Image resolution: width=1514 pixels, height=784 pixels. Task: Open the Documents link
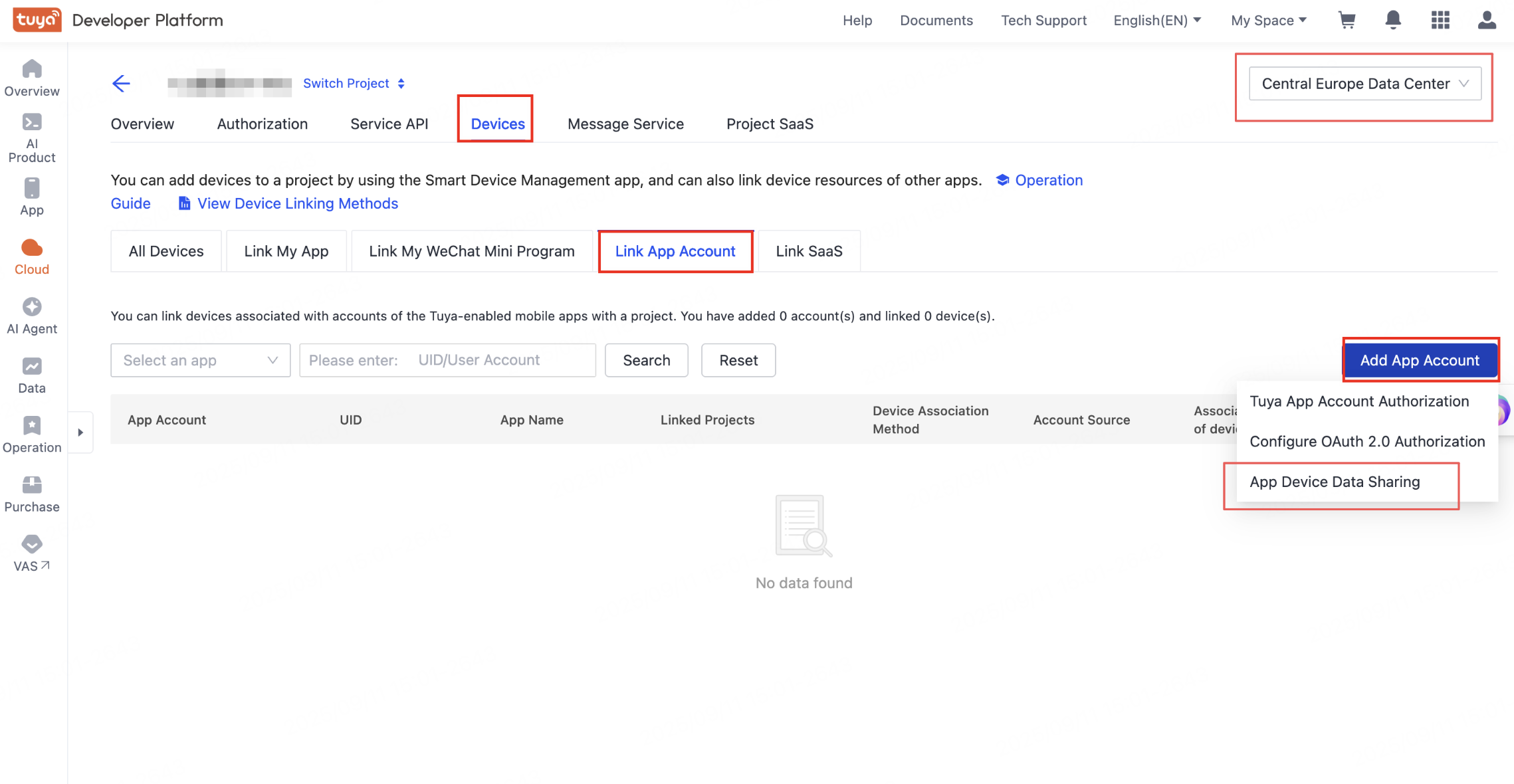(x=936, y=21)
